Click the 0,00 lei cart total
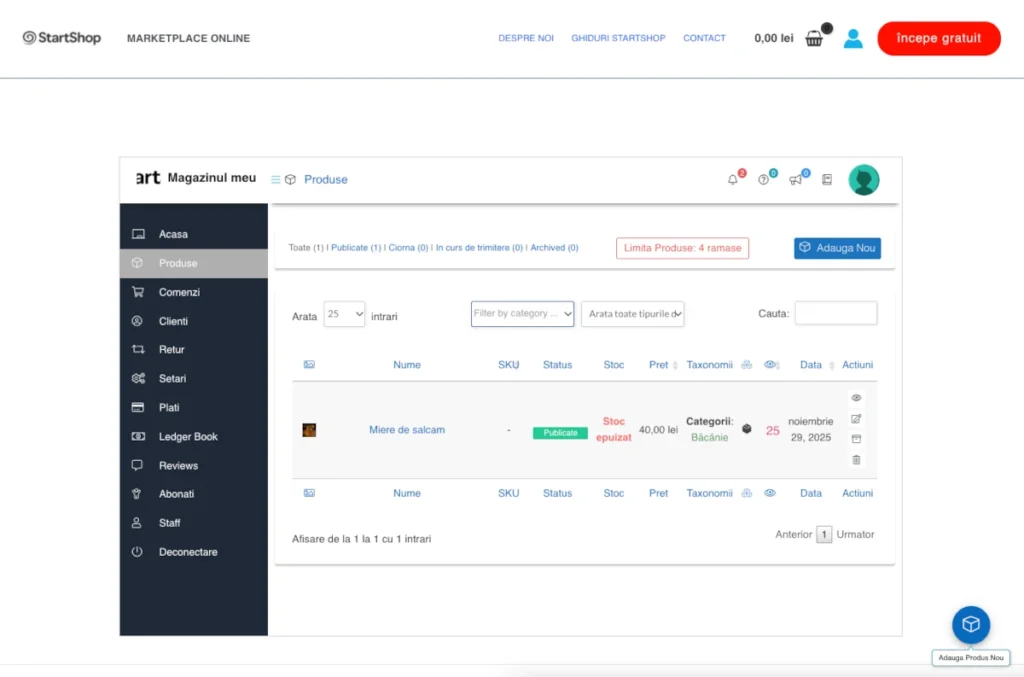The width and height of the screenshot is (1024, 677). coord(774,39)
